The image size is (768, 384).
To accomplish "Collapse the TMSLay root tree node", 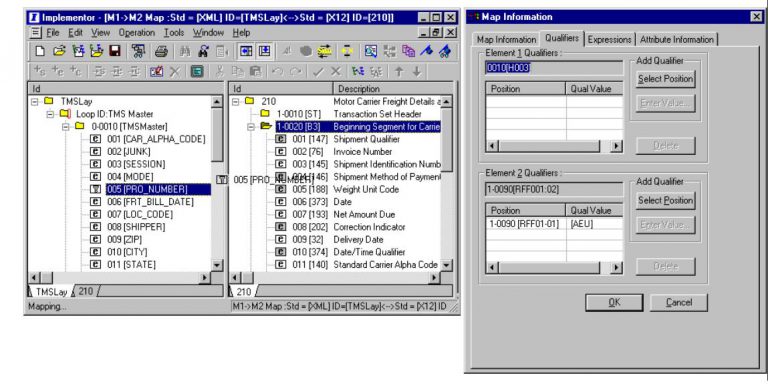I will point(35,101).
